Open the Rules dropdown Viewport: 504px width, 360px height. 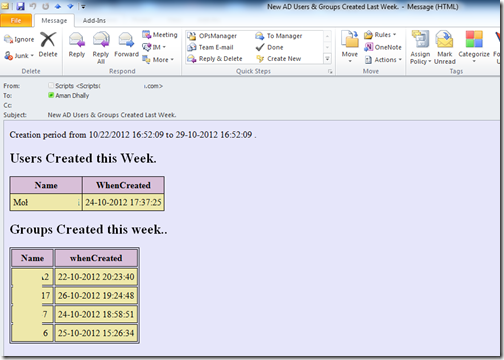[380, 35]
